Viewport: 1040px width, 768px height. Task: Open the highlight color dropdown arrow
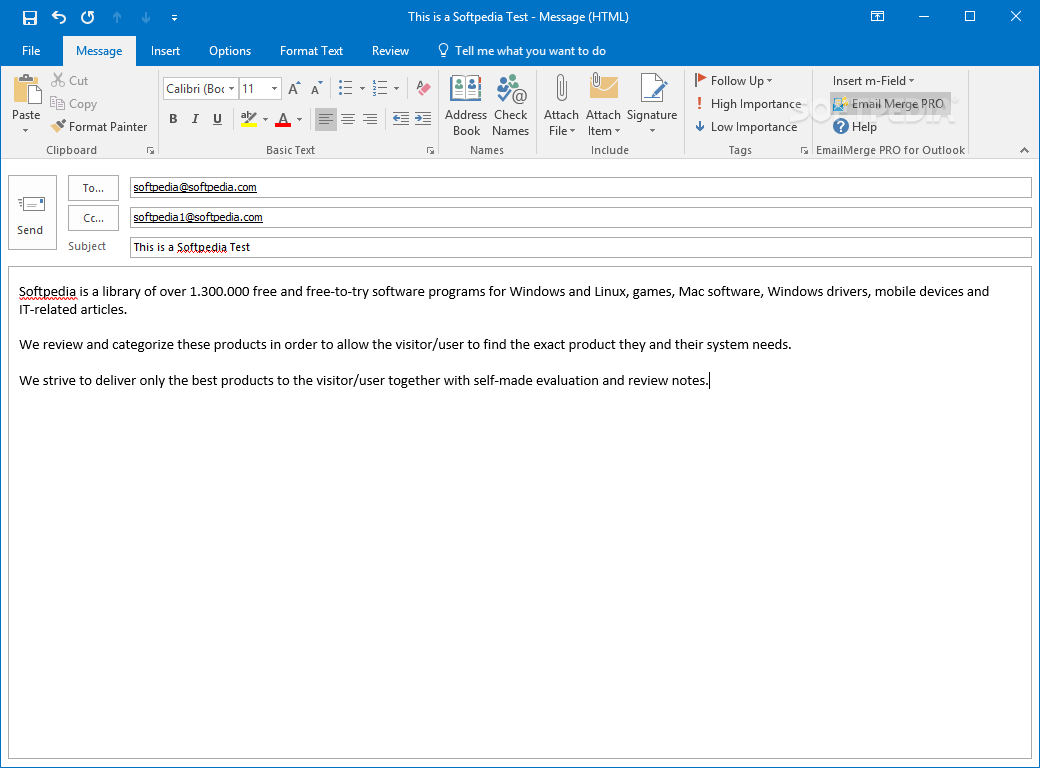pyautogui.click(x=265, y=119)
